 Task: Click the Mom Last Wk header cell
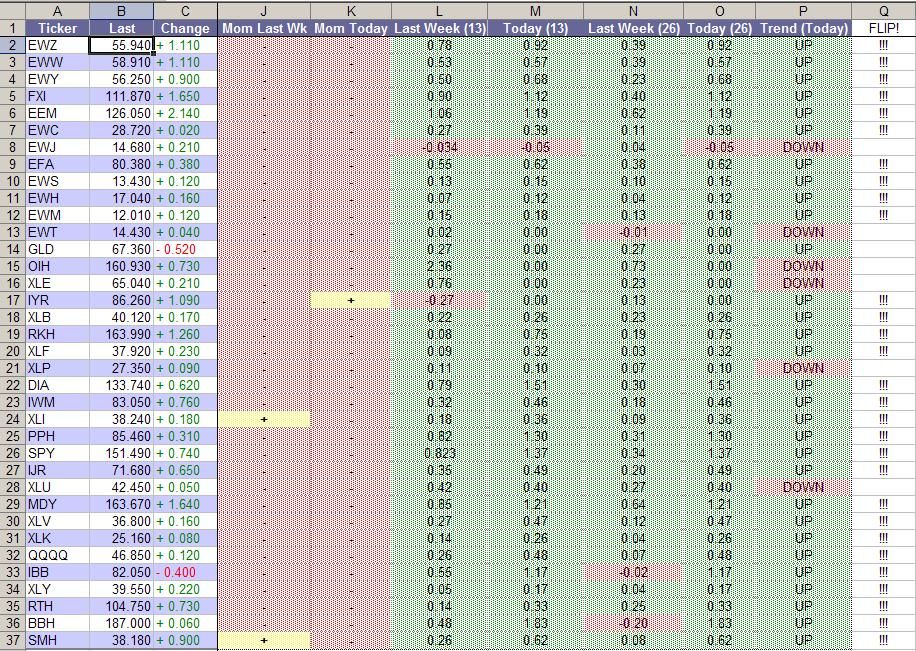tap(264, 28)
